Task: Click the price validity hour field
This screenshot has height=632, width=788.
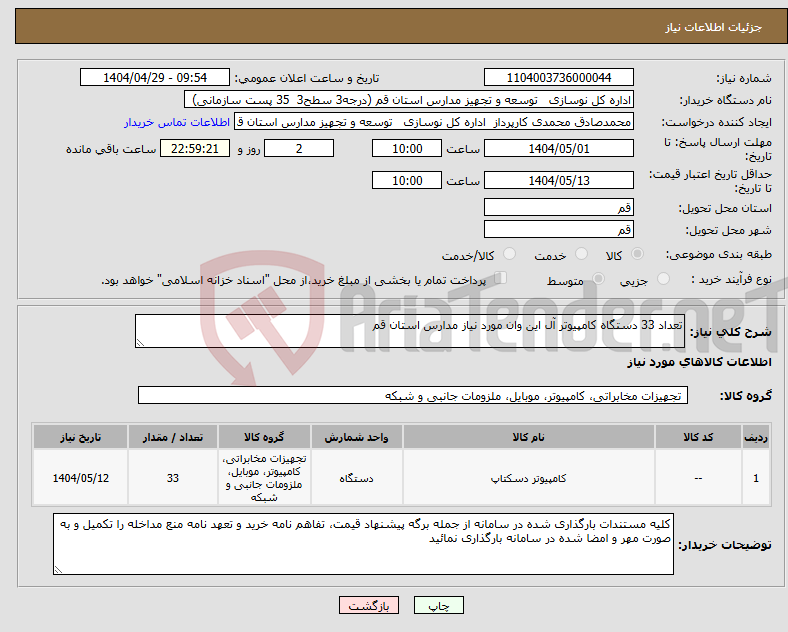Action: tap(407, 180)
